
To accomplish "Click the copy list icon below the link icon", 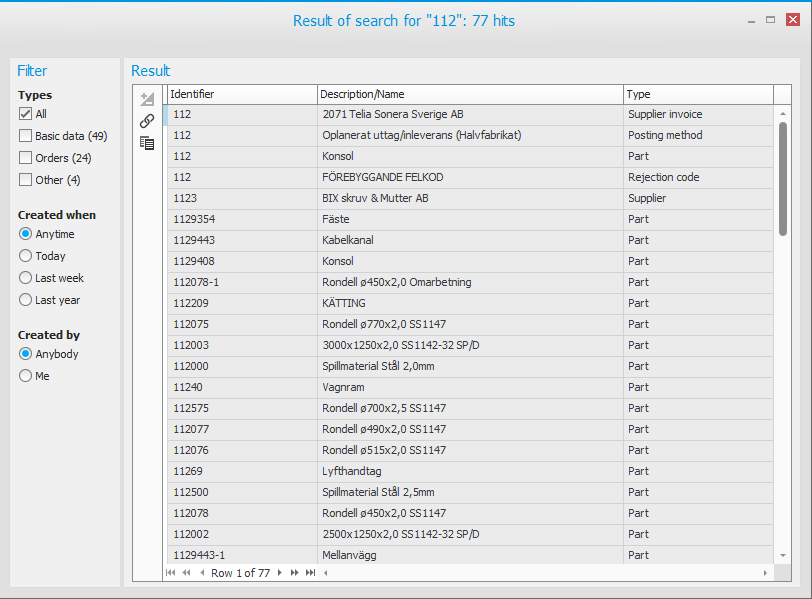I will 147,143.
